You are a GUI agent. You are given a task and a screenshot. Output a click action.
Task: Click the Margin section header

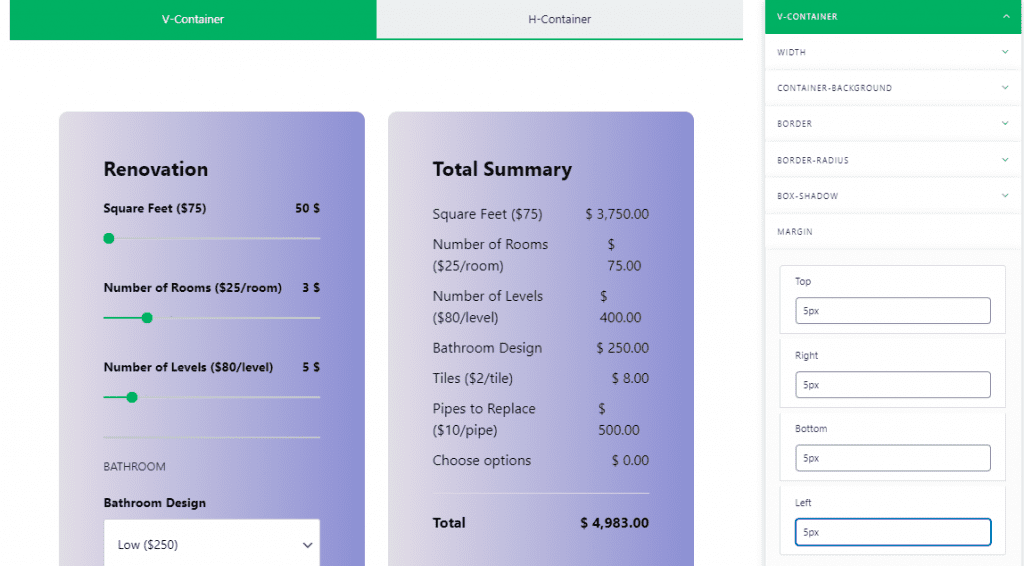[x=794, y=232]
